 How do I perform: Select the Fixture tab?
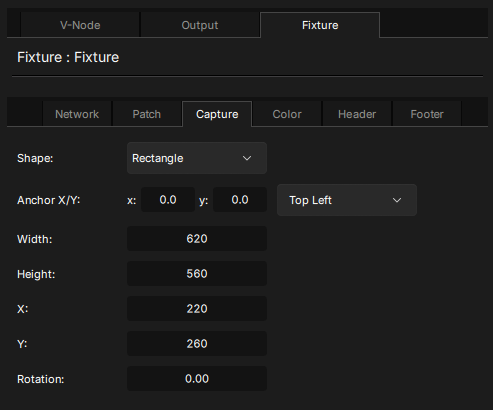coord(320,25)
